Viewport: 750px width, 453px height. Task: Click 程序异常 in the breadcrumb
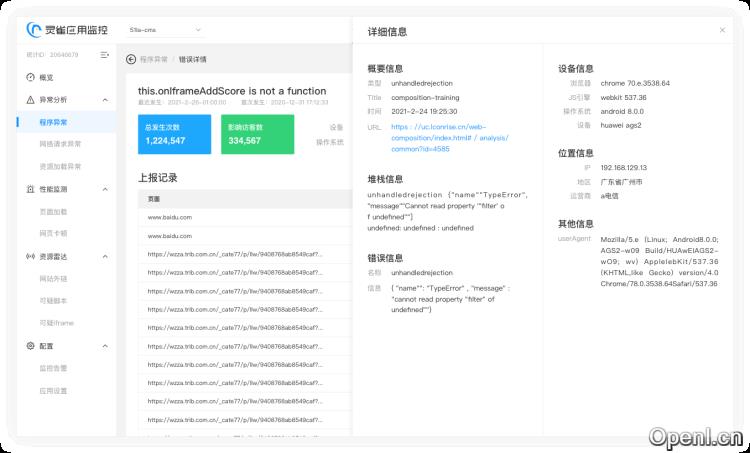pos(154,59)
